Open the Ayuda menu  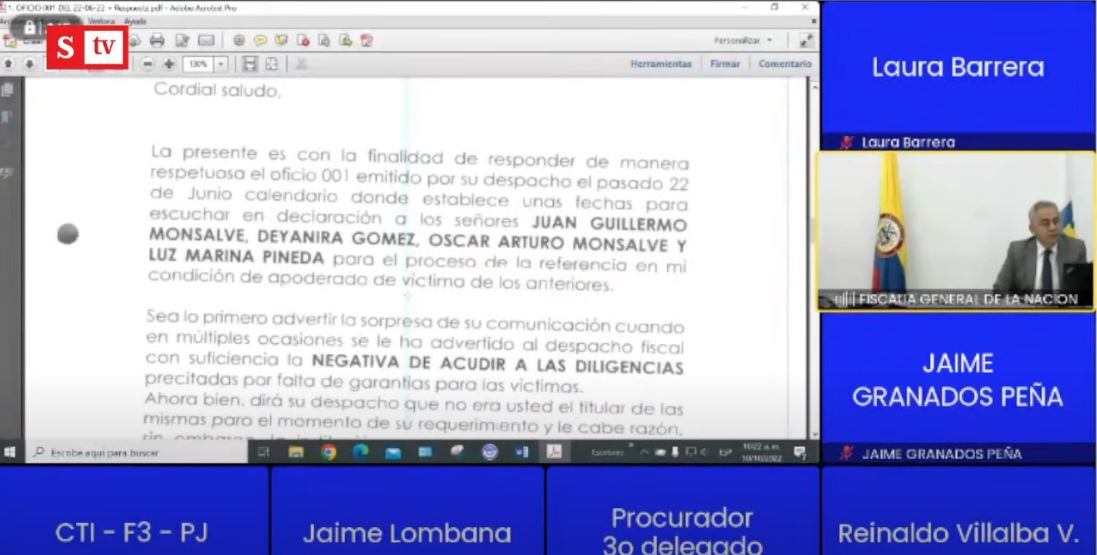(135, 21)
